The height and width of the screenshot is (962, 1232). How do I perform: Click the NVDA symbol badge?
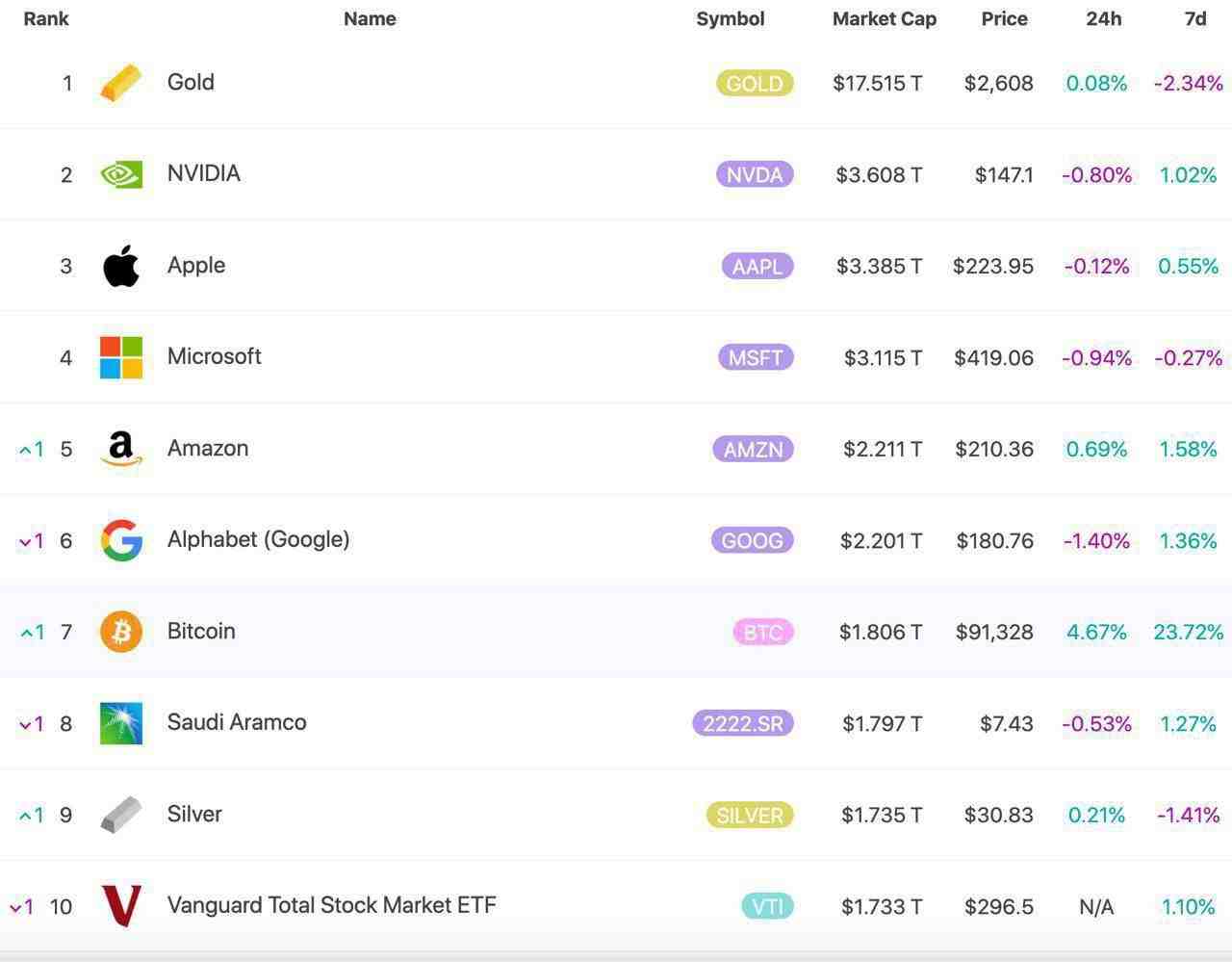point(755,174)
